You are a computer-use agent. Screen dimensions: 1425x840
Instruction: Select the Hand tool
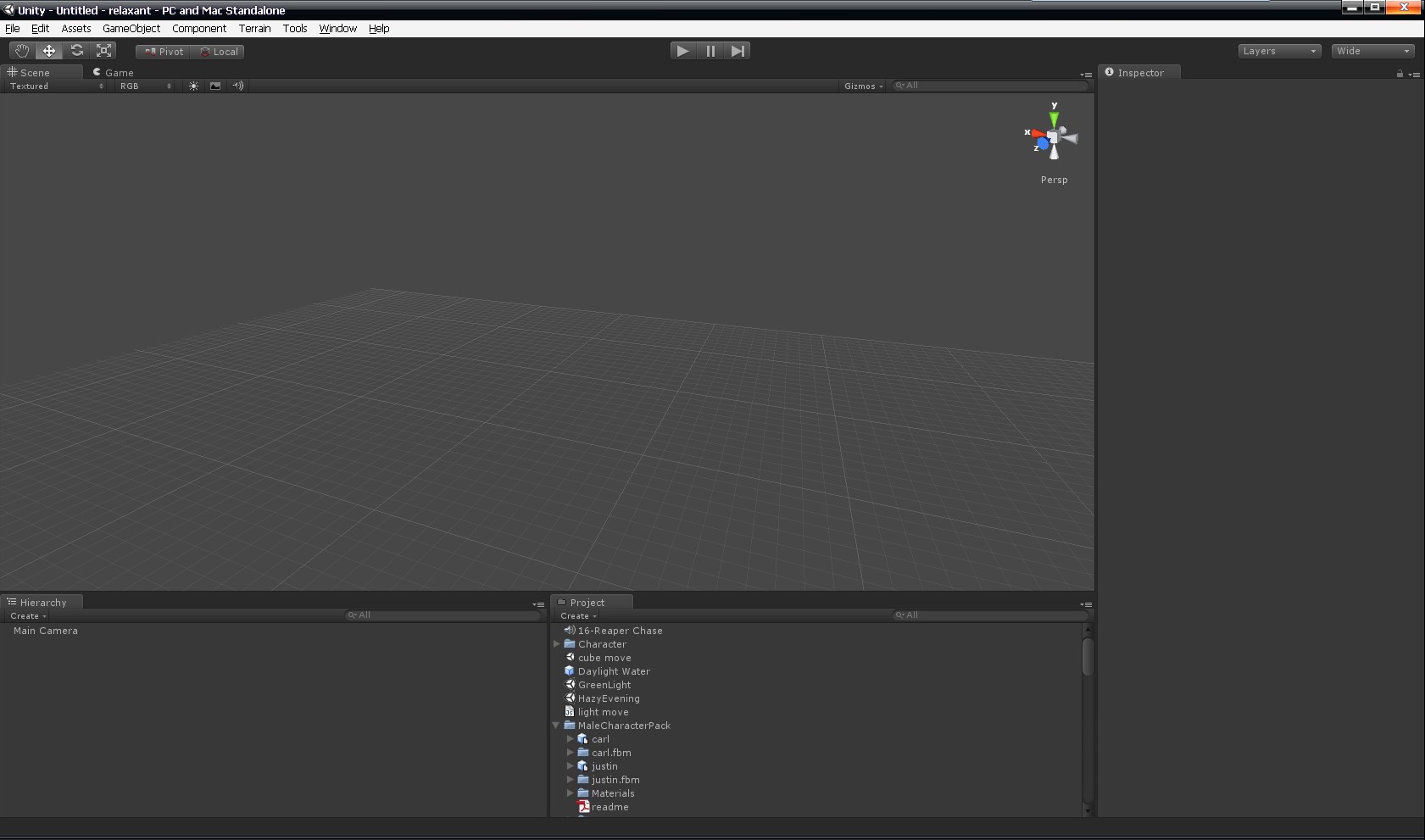[x=21, y=51]
